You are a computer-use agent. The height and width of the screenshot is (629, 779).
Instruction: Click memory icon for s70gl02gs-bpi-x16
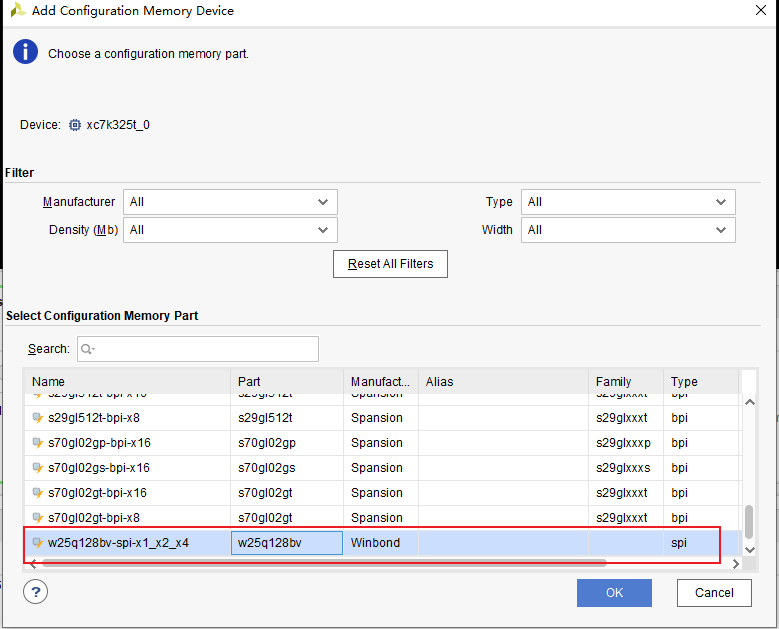tap(39, 468)
